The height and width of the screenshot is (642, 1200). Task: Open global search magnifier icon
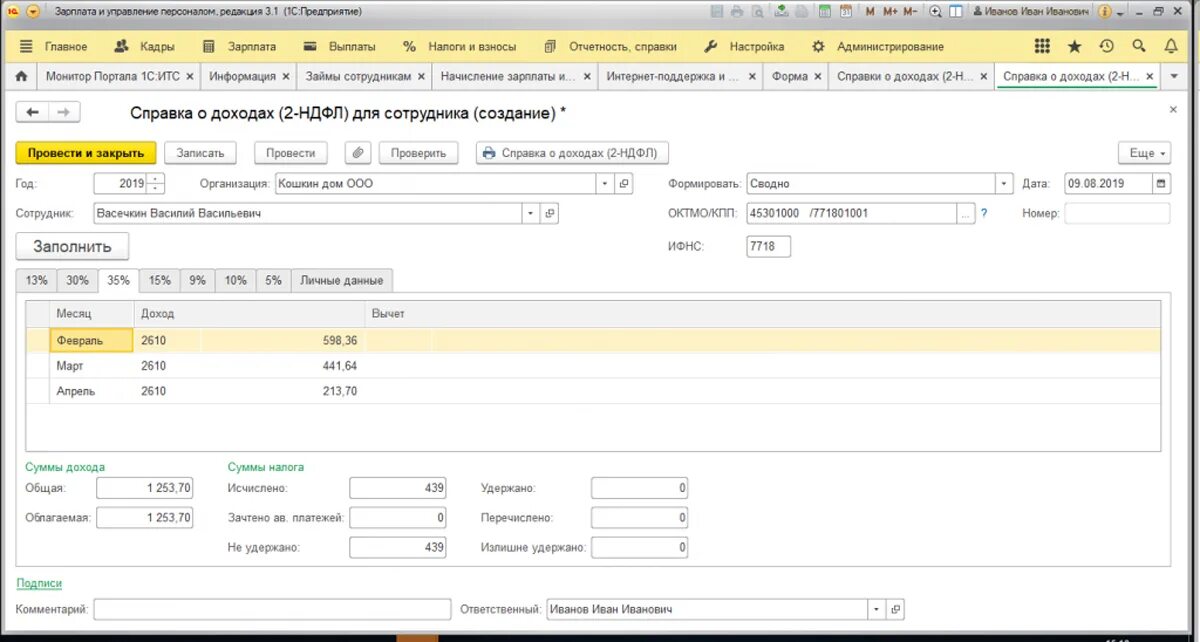click(1138, 46)
